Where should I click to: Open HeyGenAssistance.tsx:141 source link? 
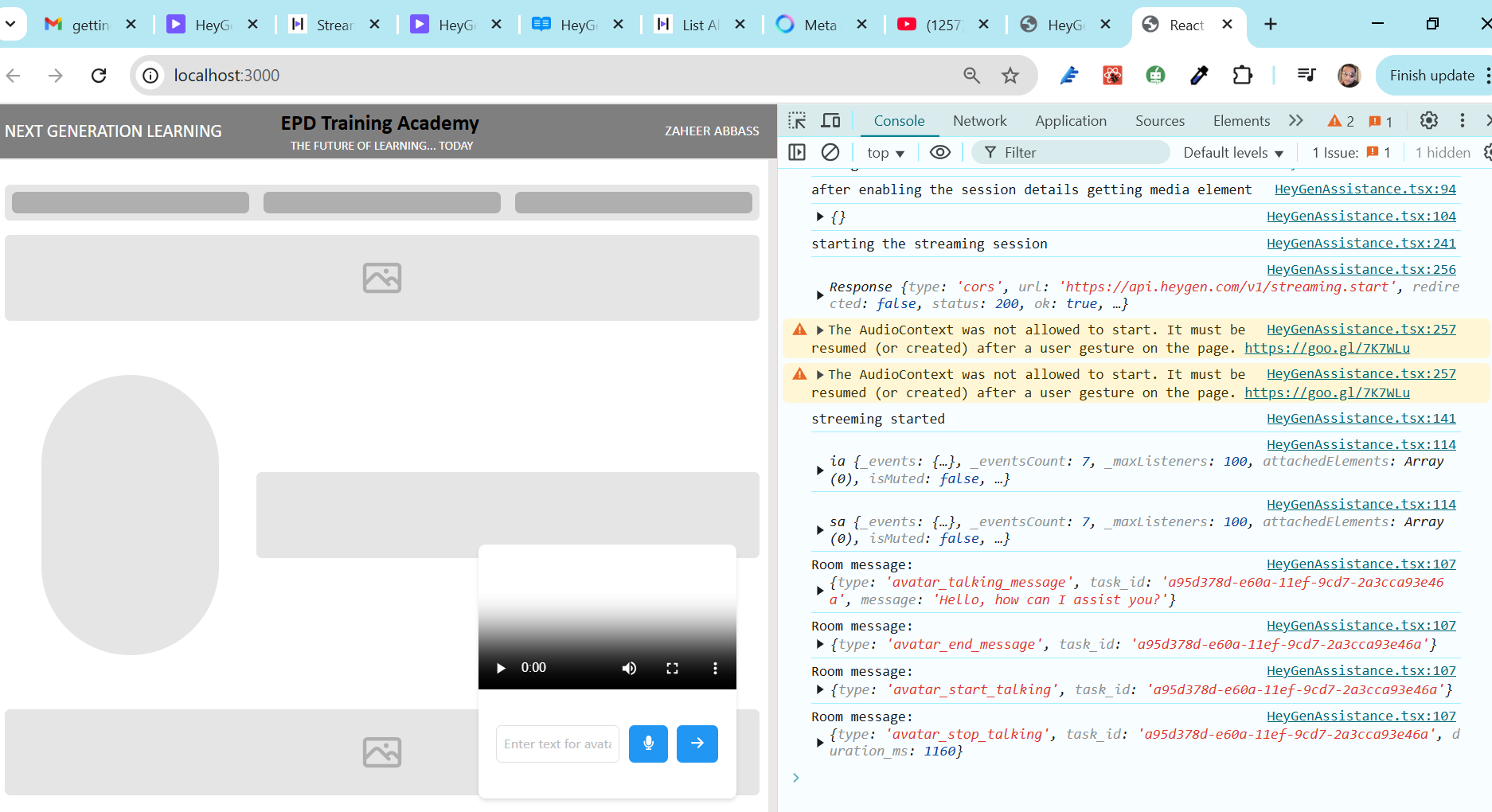pyautogui.click(x=1361, y=419)
